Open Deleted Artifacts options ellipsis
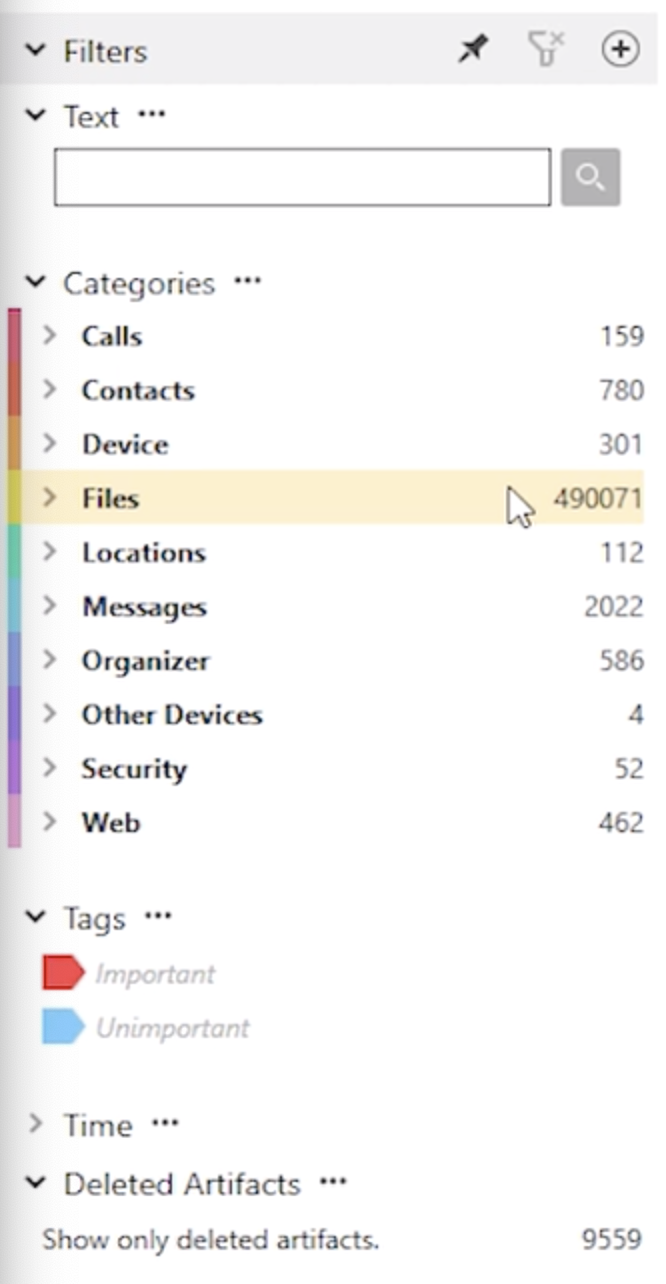The image size is (666, 1284). (x=332, y=1184)
